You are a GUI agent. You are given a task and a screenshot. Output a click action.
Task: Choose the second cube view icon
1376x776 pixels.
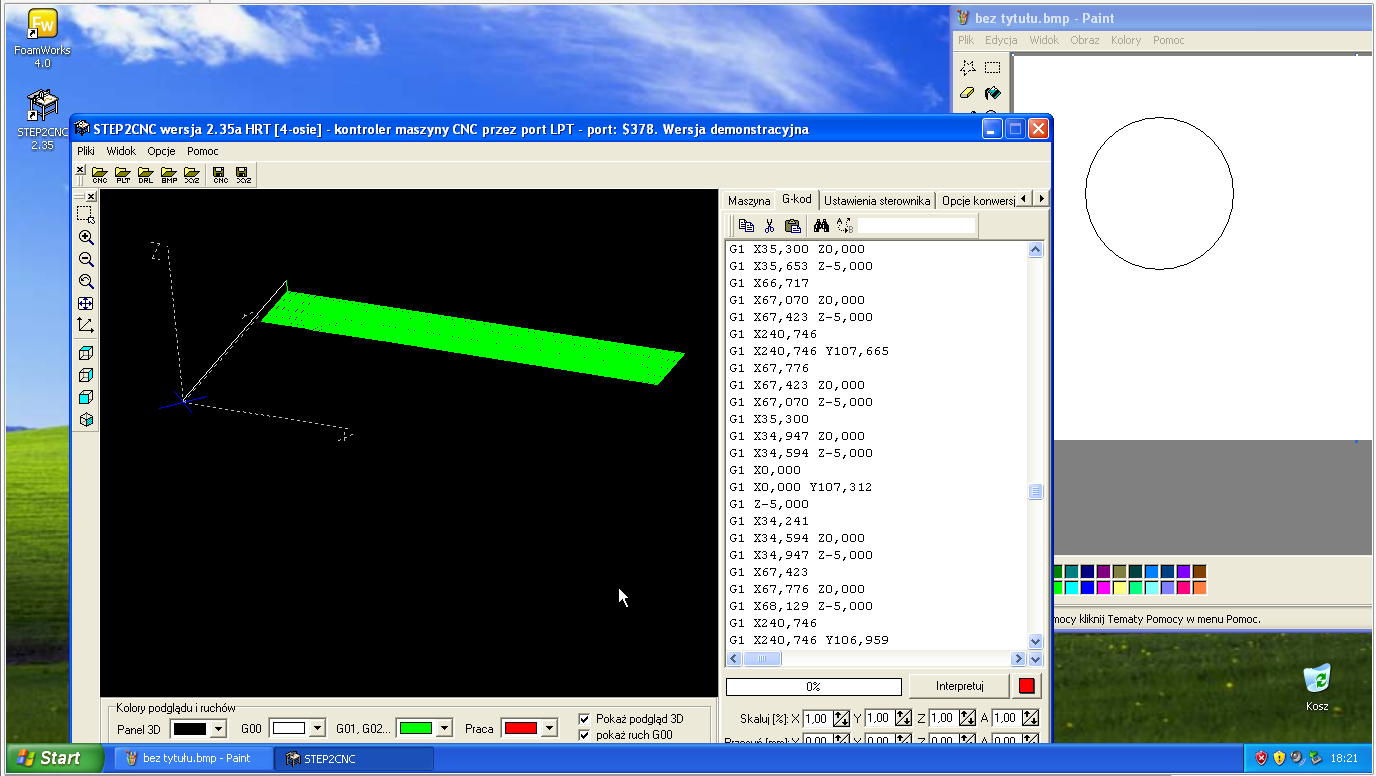click(x=86, y=375)
